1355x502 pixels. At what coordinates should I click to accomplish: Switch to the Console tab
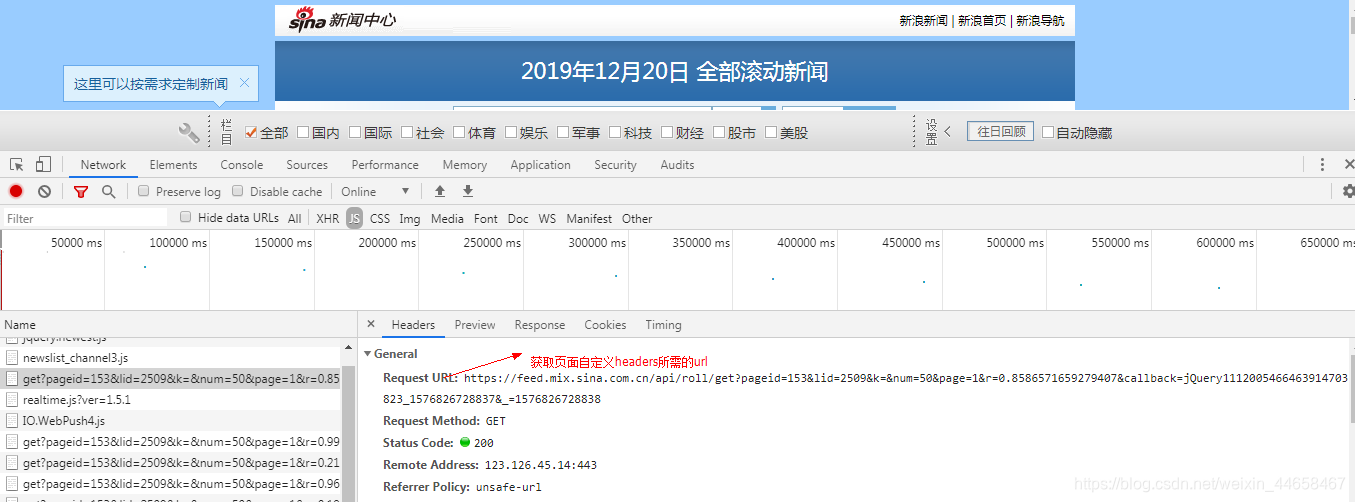tap(242, 165)
